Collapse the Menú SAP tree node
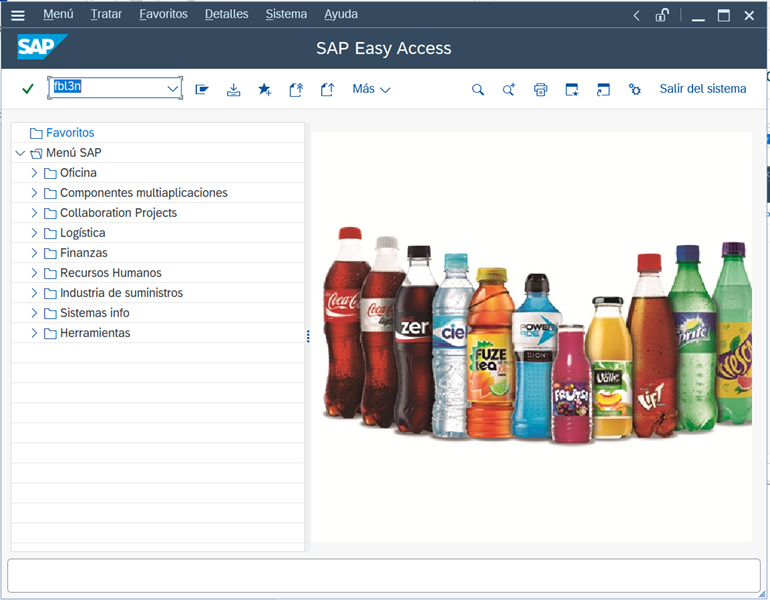Image resolution: width=770 pixels, height=600 pixels. pos(20,153)
